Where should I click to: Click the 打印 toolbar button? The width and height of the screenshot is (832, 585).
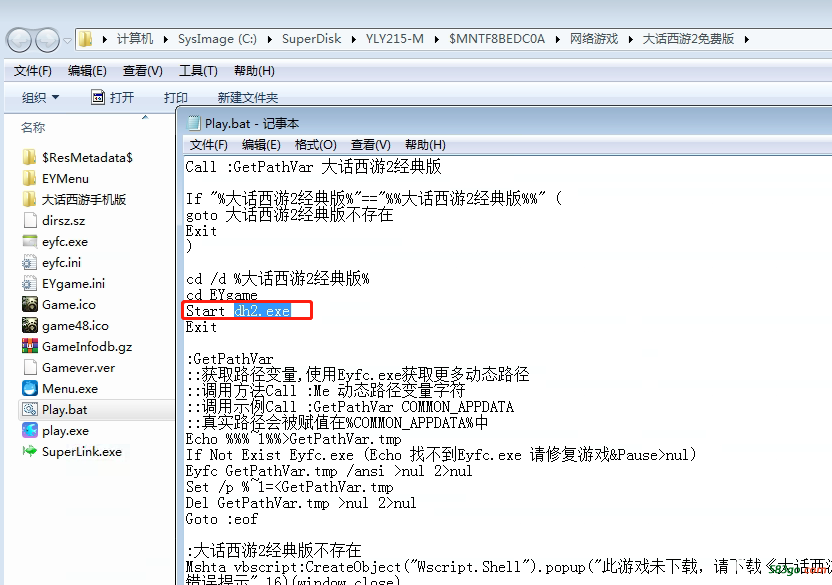176,98
